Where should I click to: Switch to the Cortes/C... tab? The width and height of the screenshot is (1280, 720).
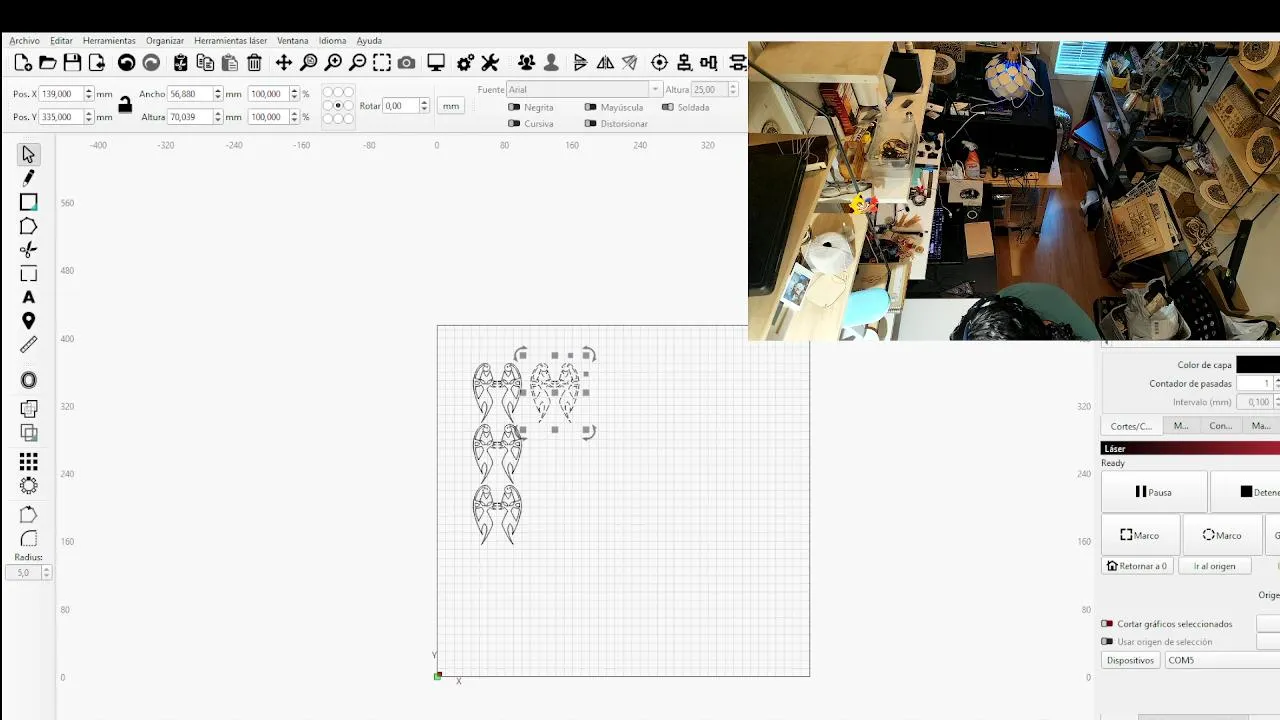click(1131, 426)
